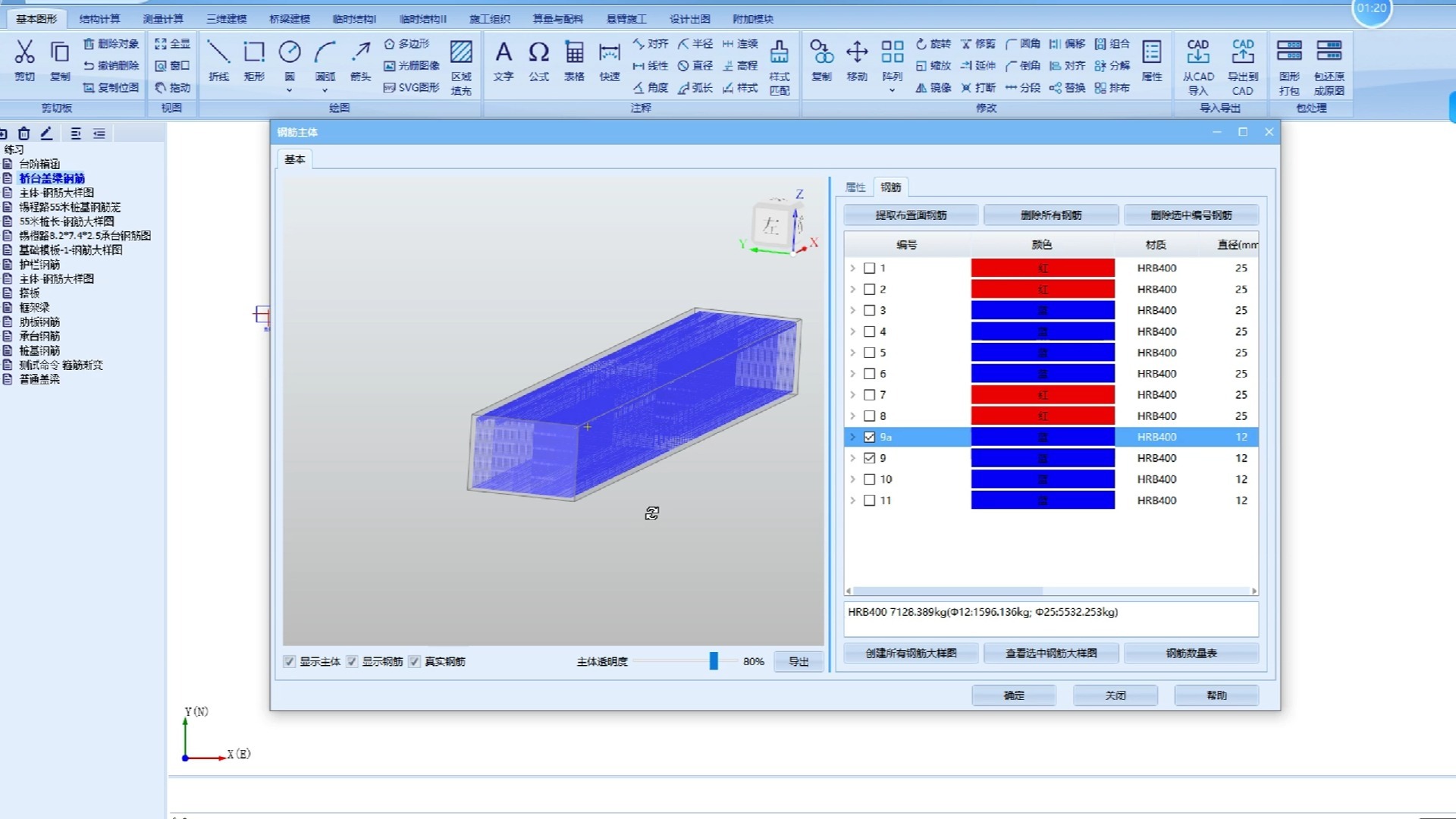The width and height of the screenshot is (1456, 819).
Task: Click the 旋转 rotate tool
Action: (933, 44)
